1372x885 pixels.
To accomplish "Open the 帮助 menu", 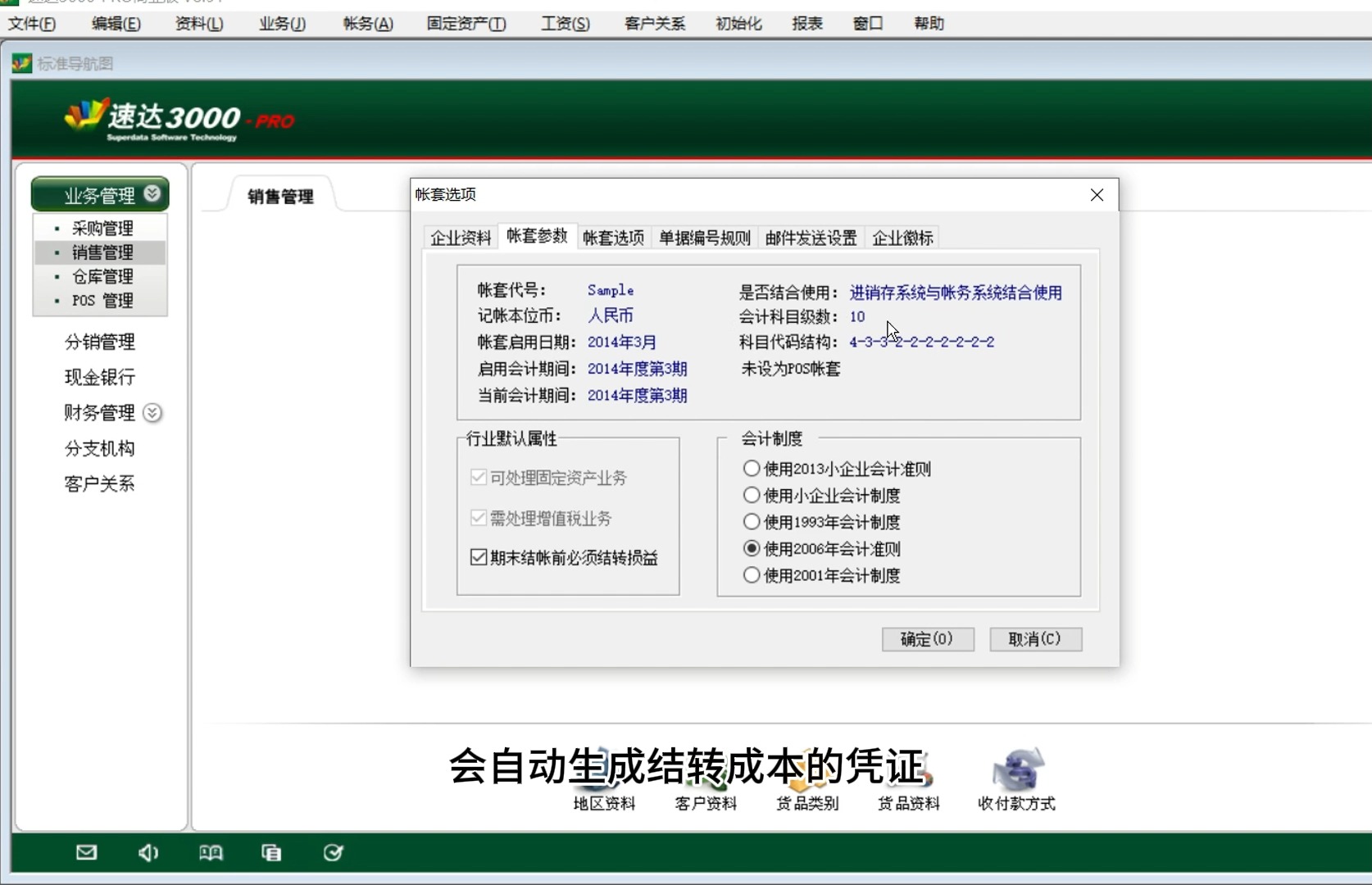I will (929, 24).
